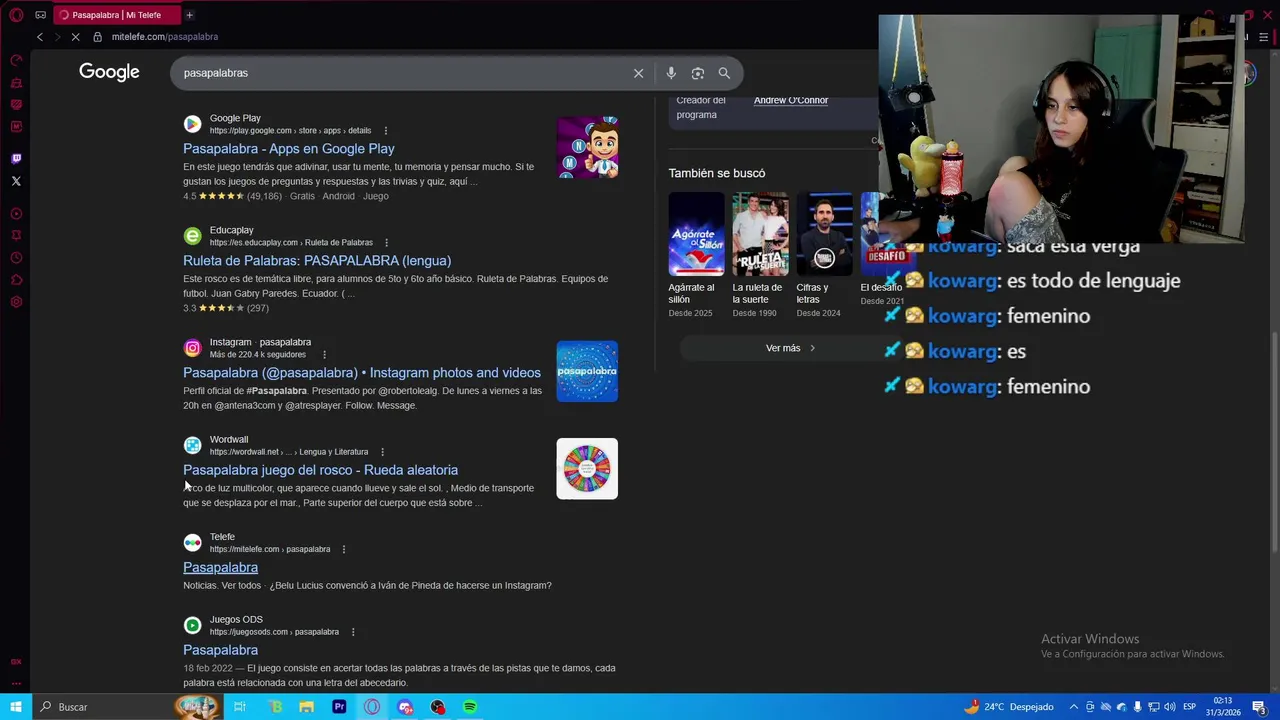Open volume control in system tray
Viewport: 1280px width, 720px height.
[x=1169, y=707]
